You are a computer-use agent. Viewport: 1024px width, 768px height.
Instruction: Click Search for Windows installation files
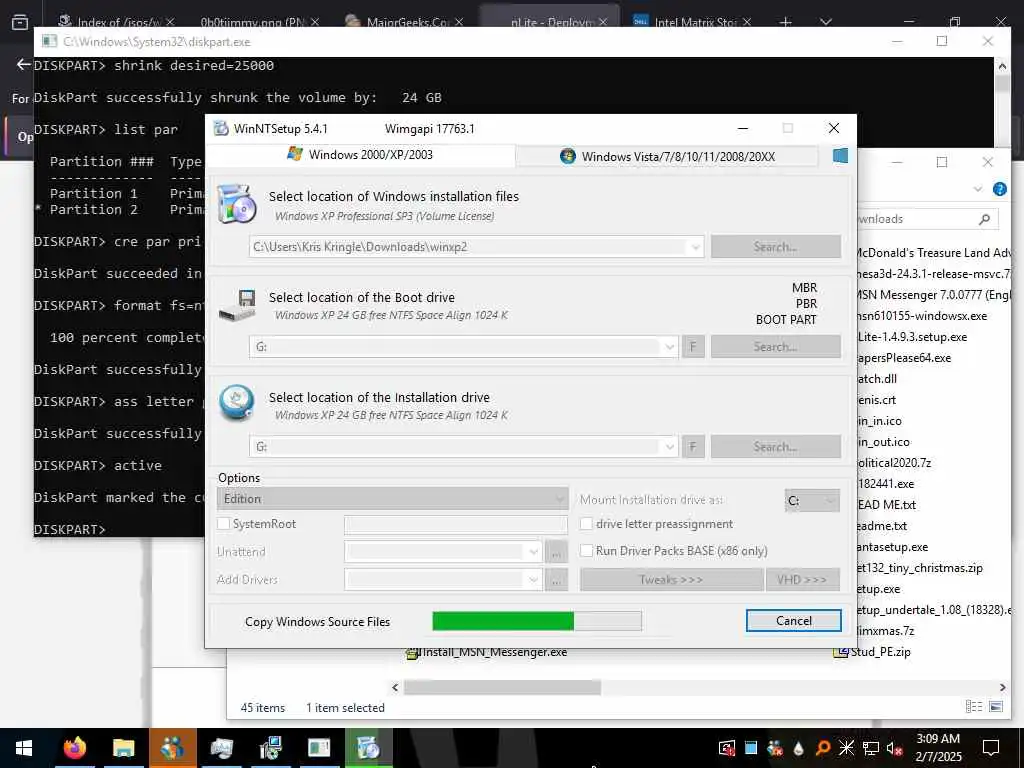(775, 247)
